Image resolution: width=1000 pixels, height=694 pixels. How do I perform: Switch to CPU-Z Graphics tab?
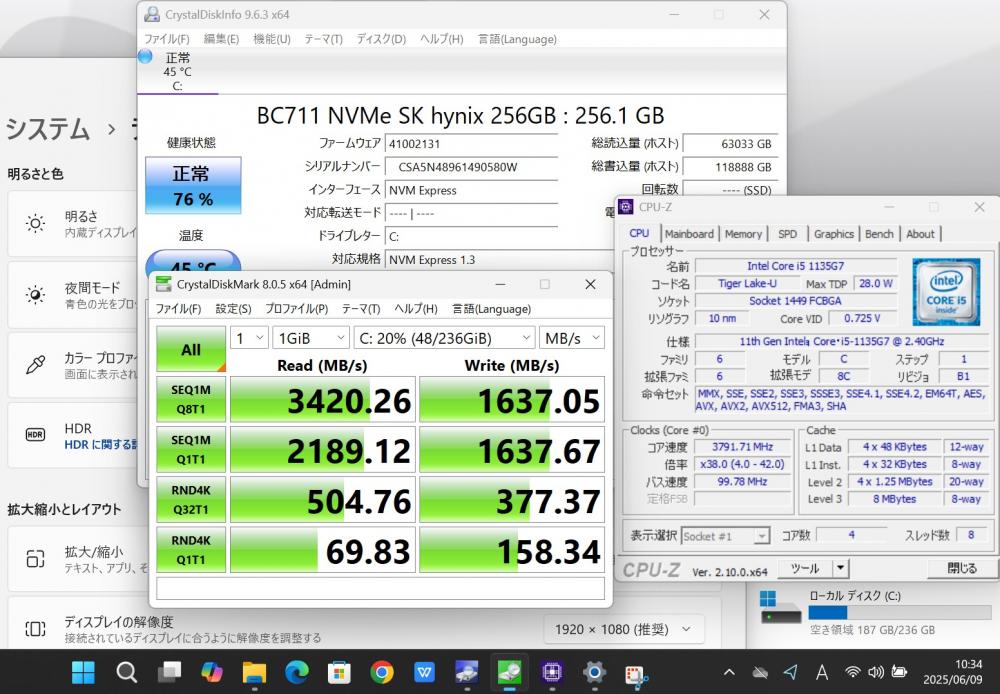point(834,234)
